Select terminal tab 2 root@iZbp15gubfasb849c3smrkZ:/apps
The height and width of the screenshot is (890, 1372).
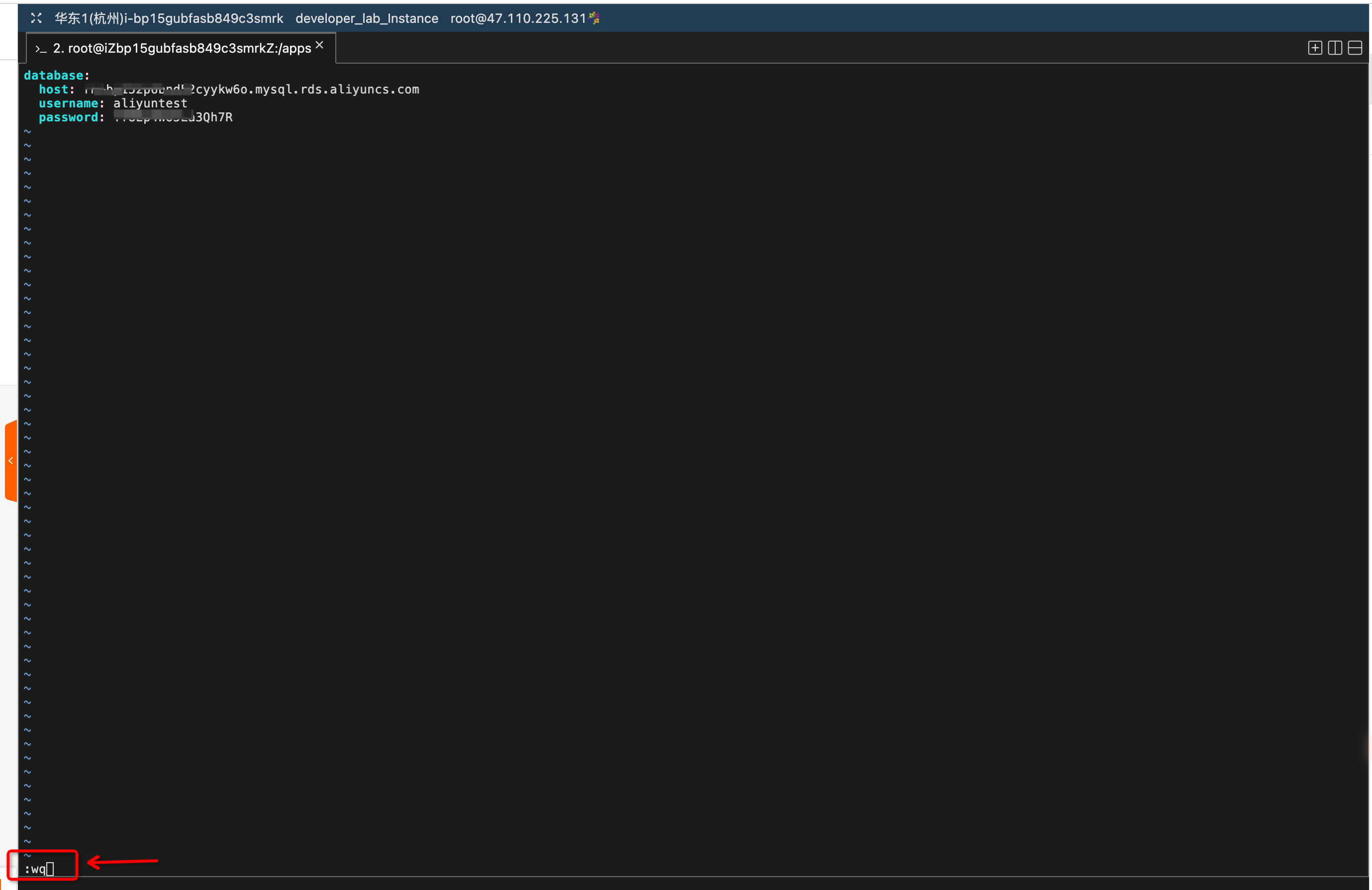tap(182, 48)
